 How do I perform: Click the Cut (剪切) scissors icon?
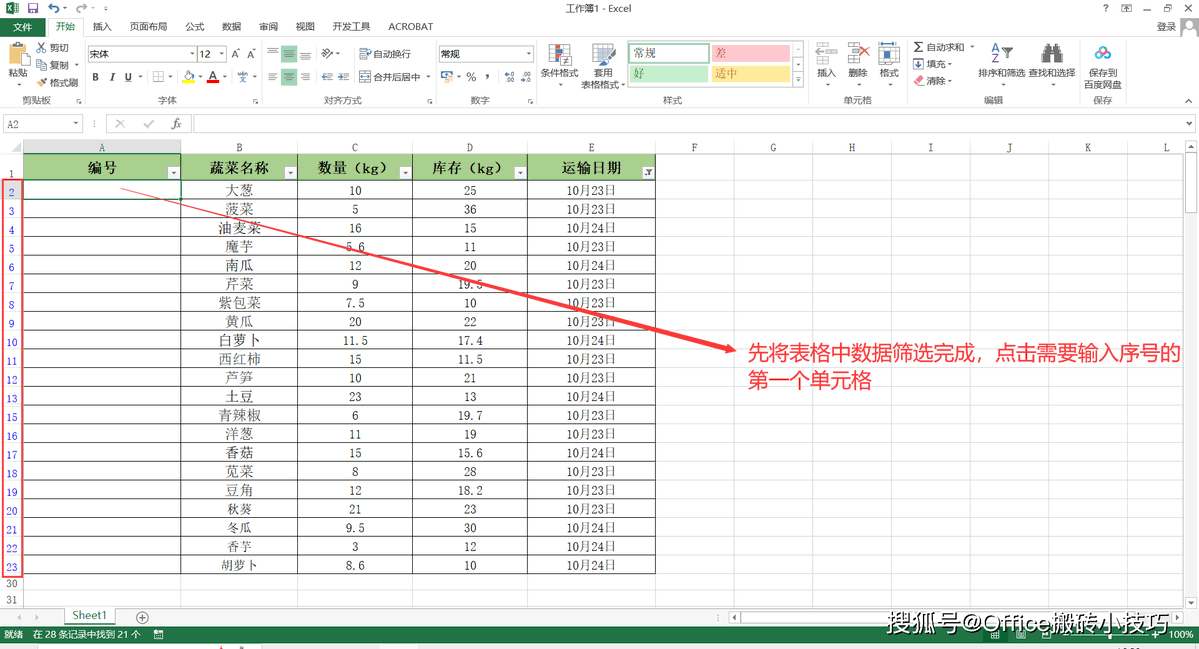coord(41,47)
